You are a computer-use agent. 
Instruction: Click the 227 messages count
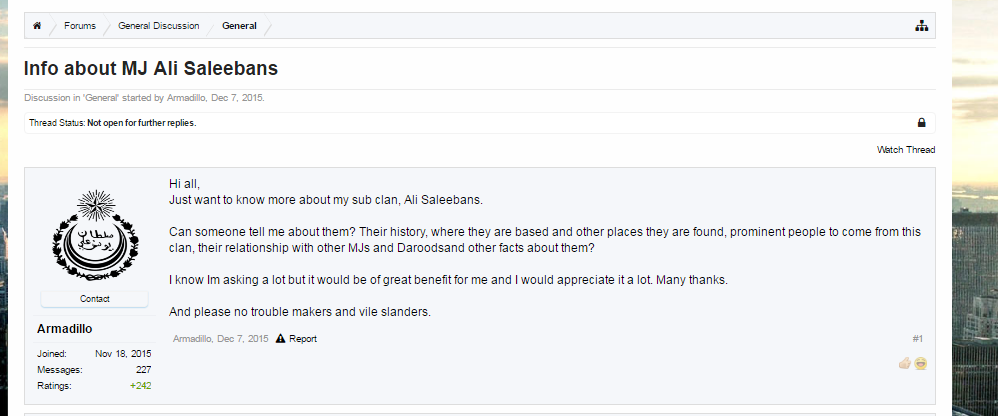click(x=143, y=370)
